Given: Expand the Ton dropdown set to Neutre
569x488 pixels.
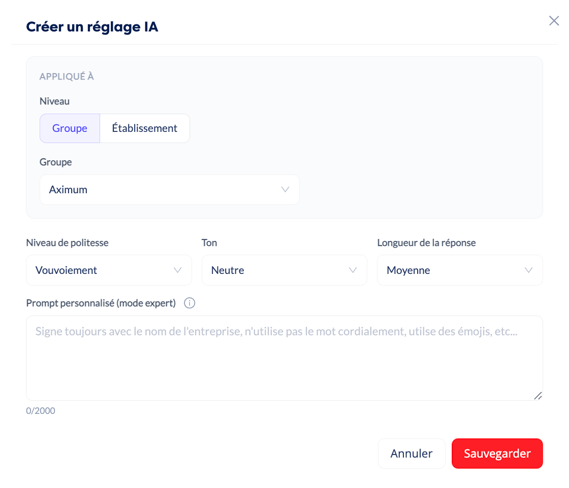Looking at the screenshot, I should click(x=284, y=270).
